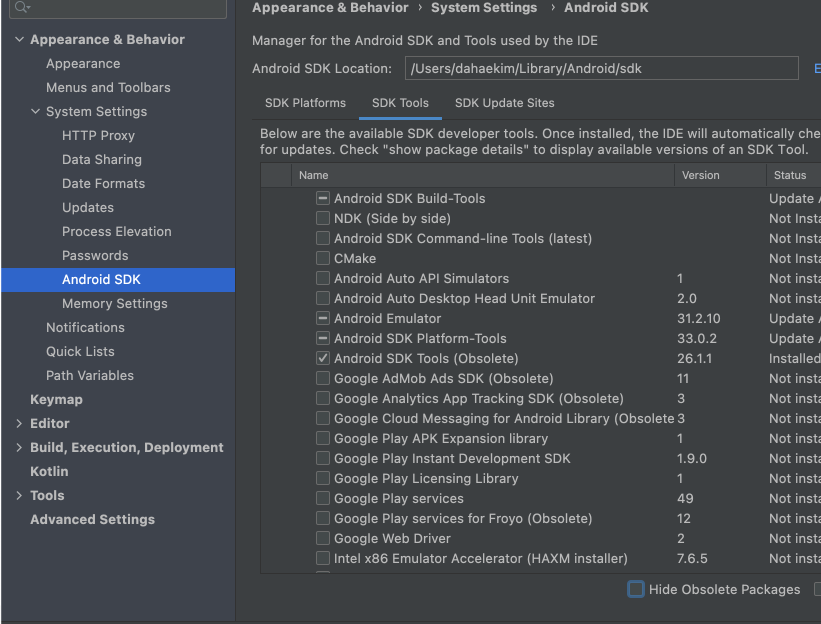
Task: Check the NDK (Side by side) checkbox
Action: (x=323, y=218)
